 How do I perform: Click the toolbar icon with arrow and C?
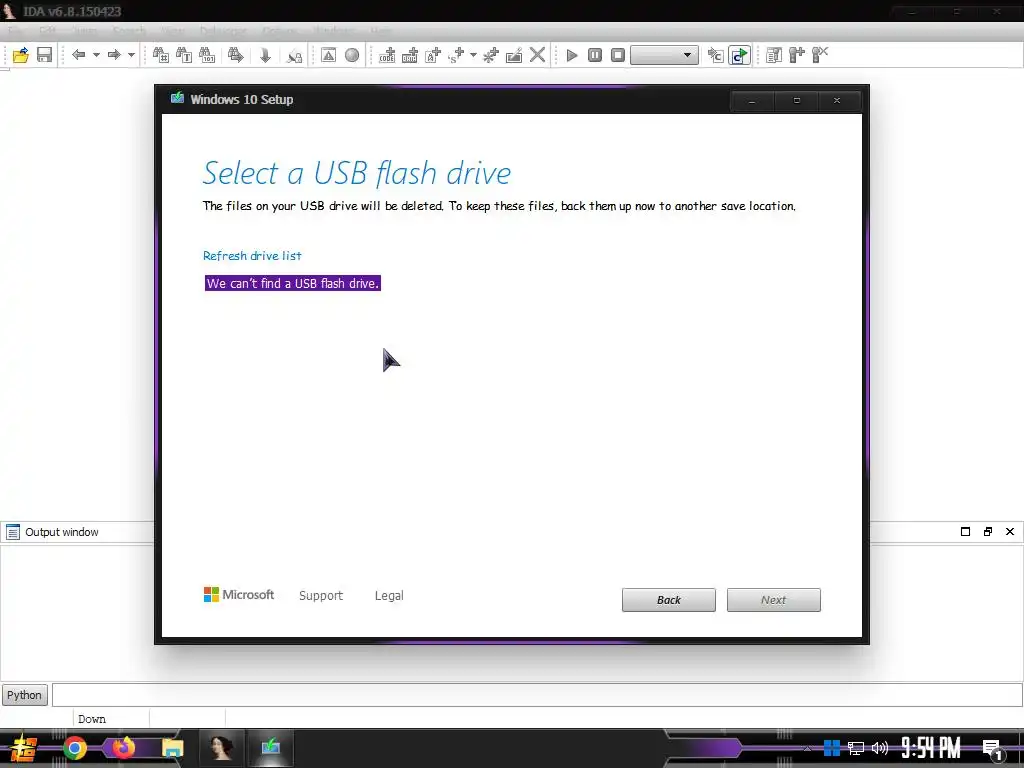coord(716,55)
